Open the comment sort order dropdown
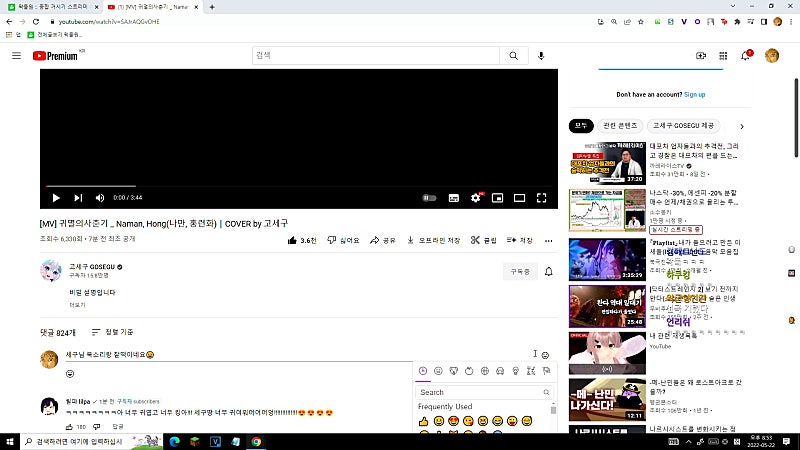 (x=112, y=332)
